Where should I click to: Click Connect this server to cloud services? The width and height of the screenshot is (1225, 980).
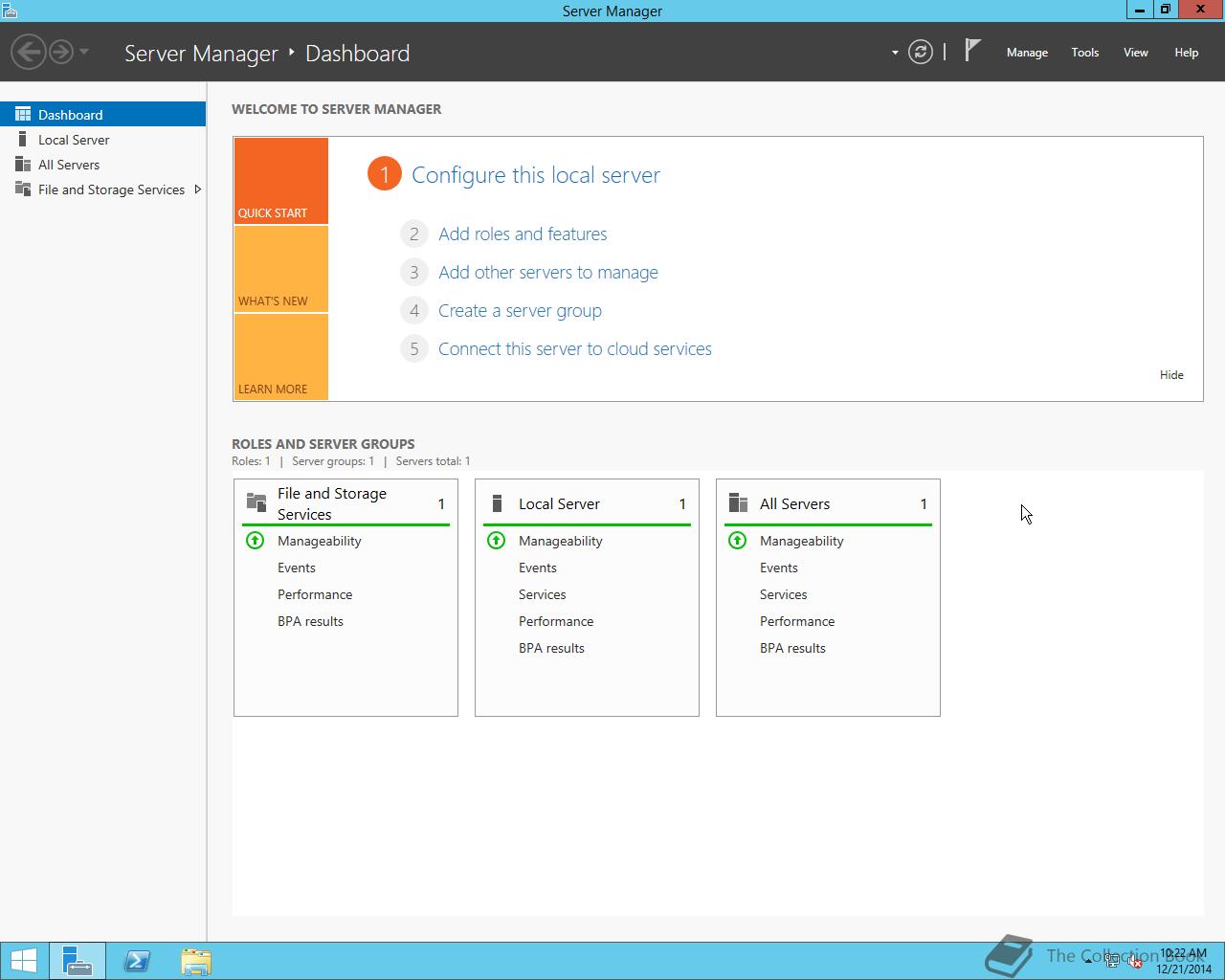[575, 348]
